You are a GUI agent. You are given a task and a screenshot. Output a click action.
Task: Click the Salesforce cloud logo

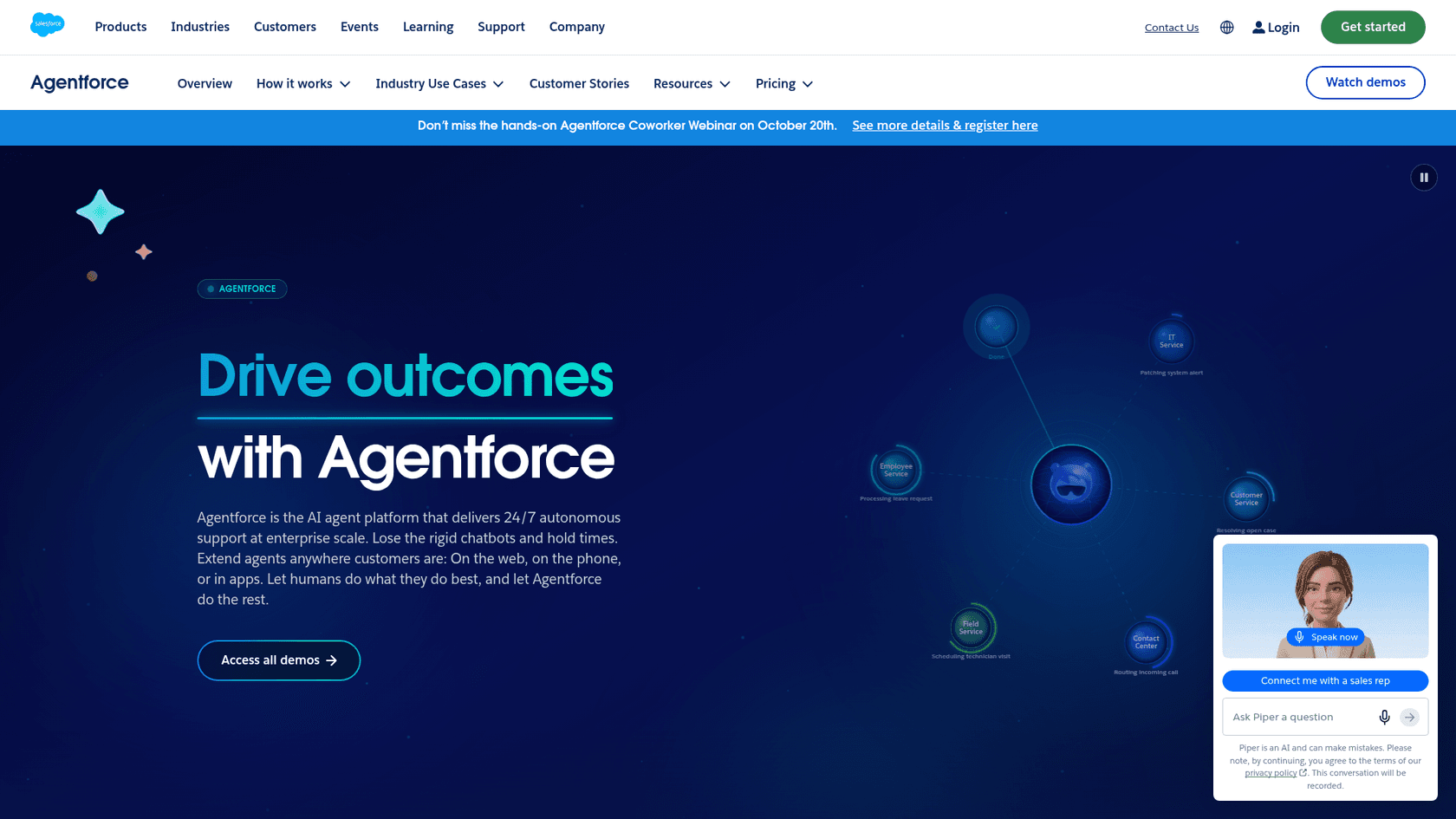pos(47,25)
